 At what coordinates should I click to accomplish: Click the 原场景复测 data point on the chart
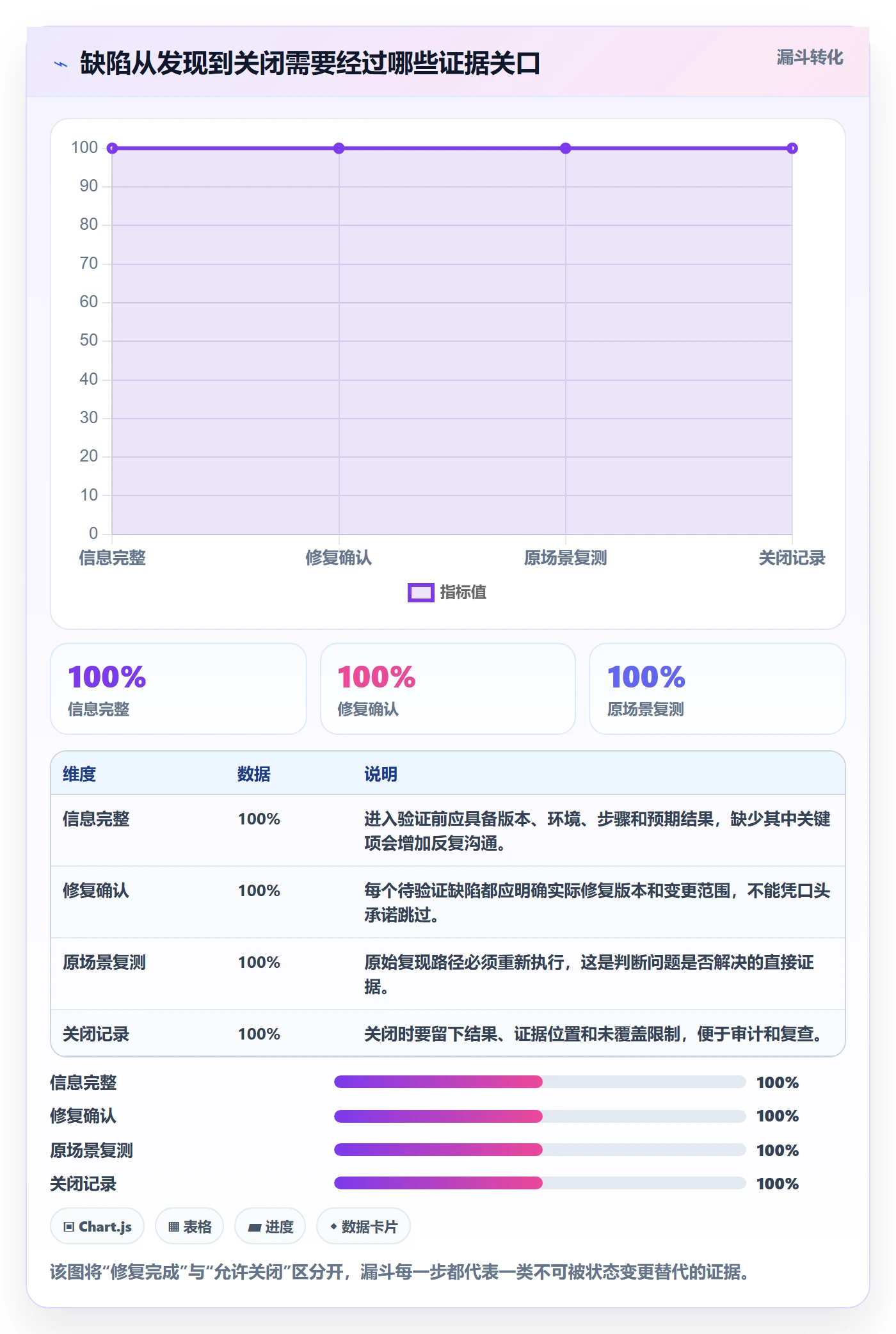(x=566, y=149)
